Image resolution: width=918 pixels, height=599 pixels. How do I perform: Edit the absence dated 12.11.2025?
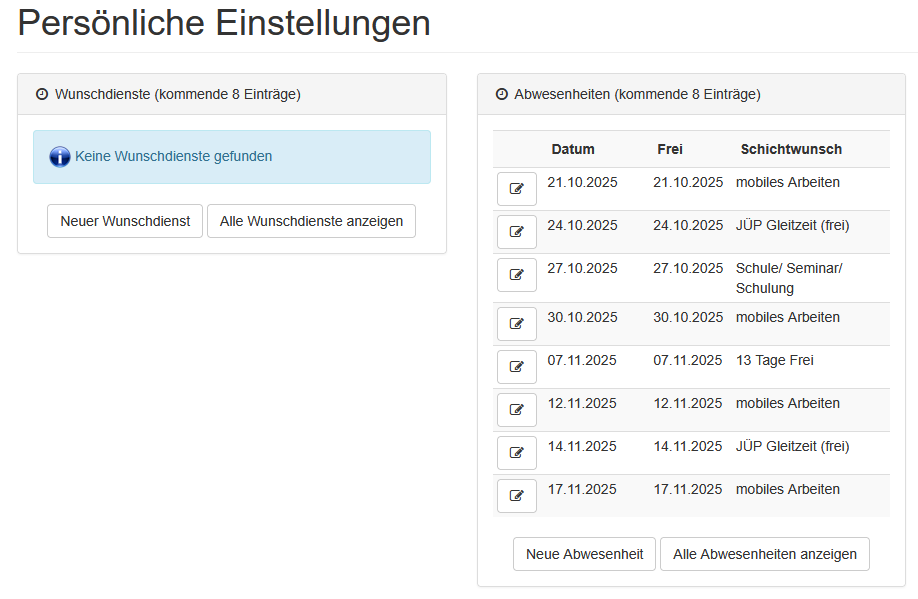516,409
